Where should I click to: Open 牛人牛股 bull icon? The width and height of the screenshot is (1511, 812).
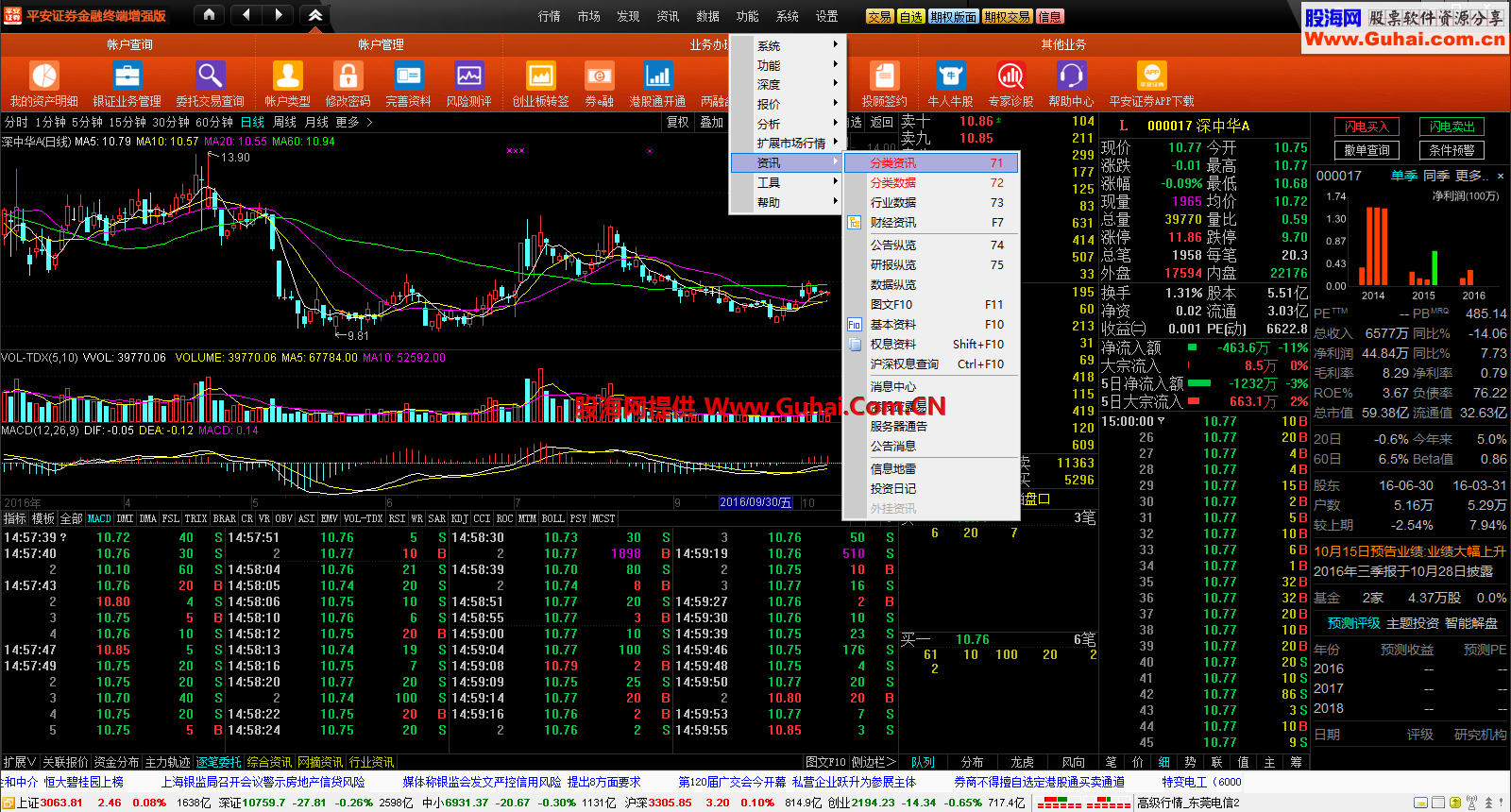(951, 76)
